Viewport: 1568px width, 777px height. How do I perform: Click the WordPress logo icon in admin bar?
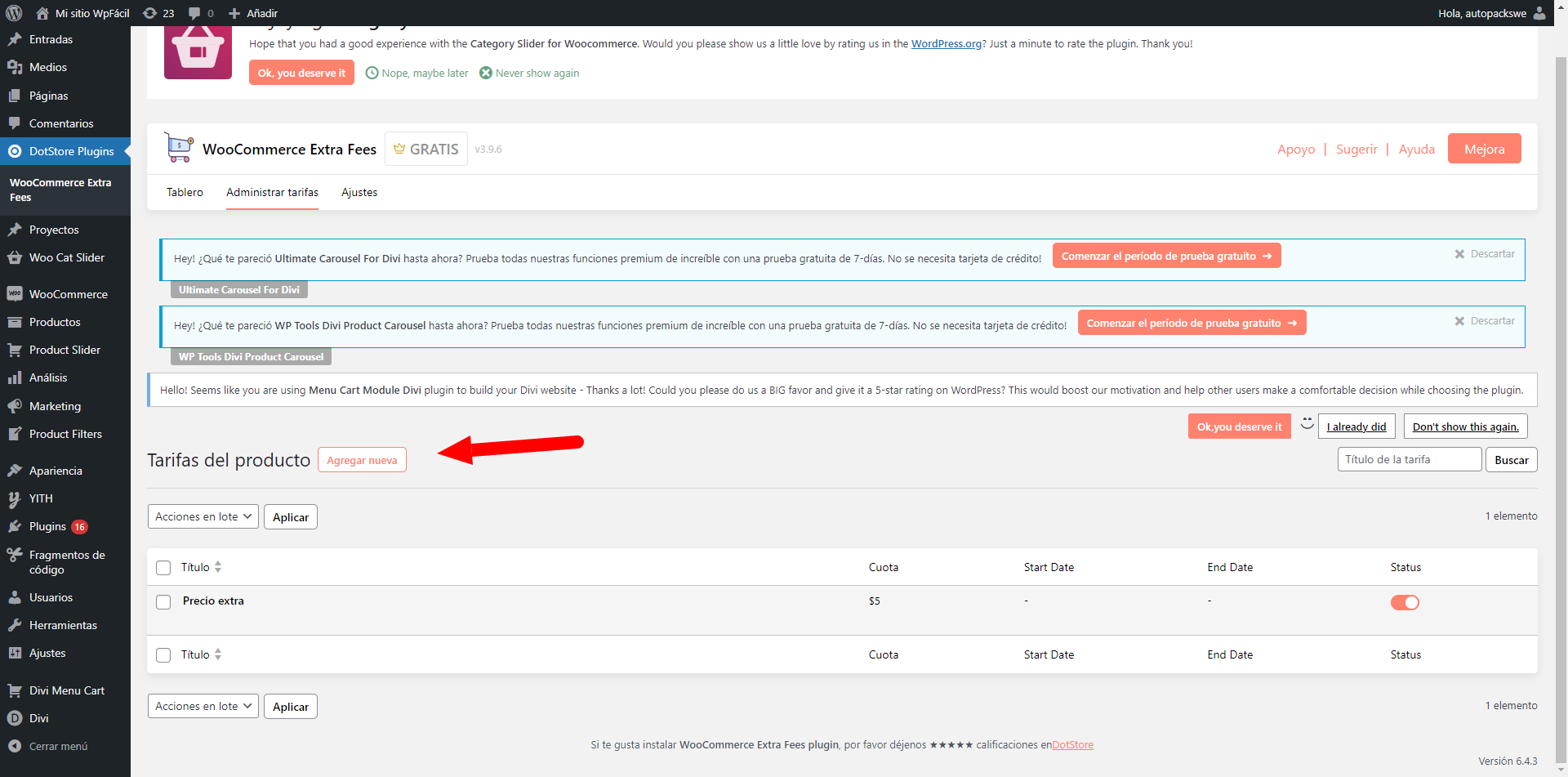coord(14,13)
